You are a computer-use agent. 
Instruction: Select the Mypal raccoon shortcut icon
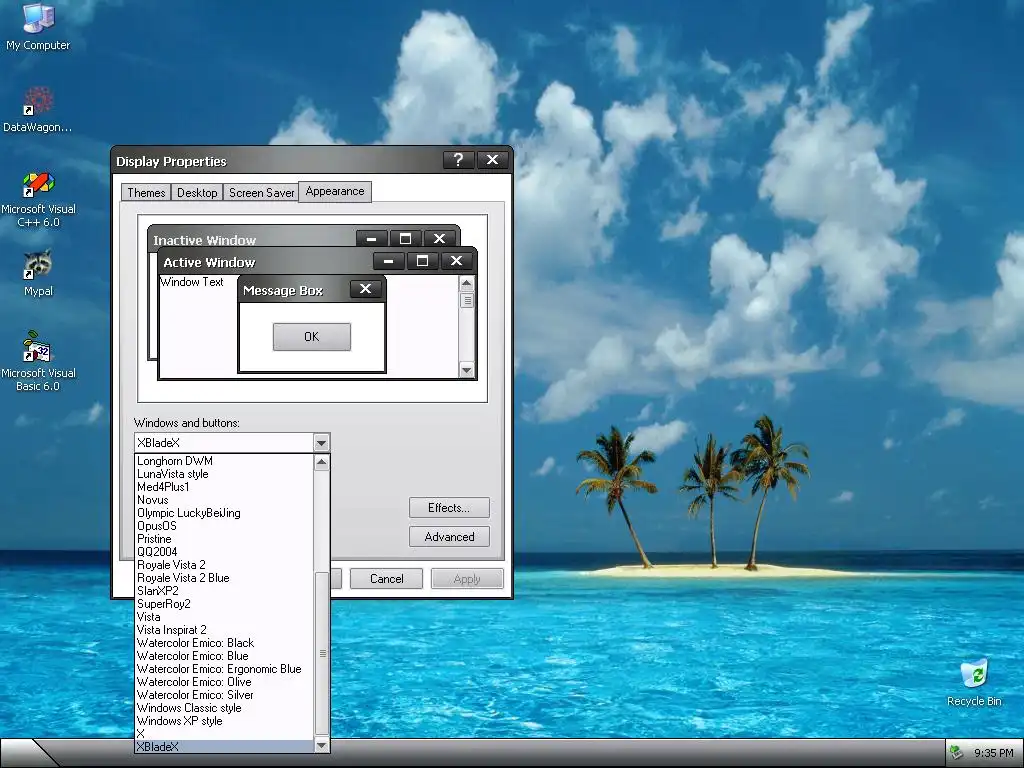[x=38, y=273]
